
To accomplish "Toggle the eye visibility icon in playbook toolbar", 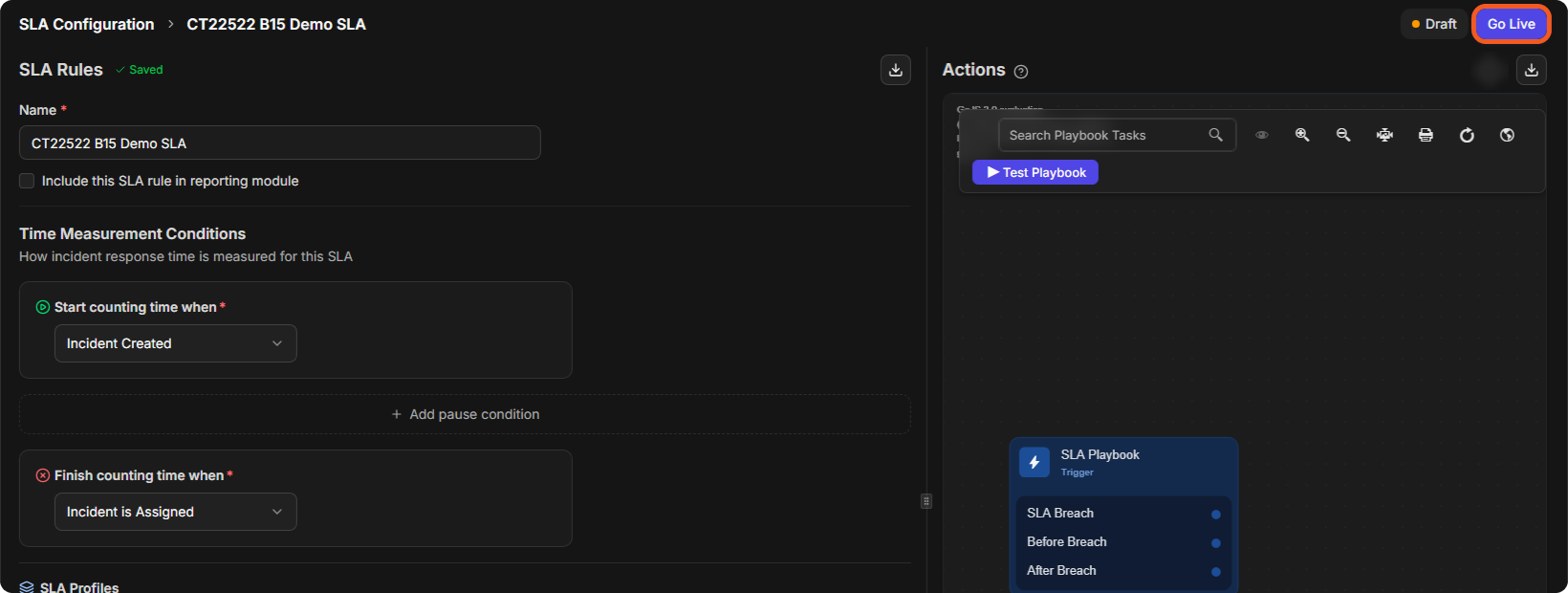I will coord(1262,135).
